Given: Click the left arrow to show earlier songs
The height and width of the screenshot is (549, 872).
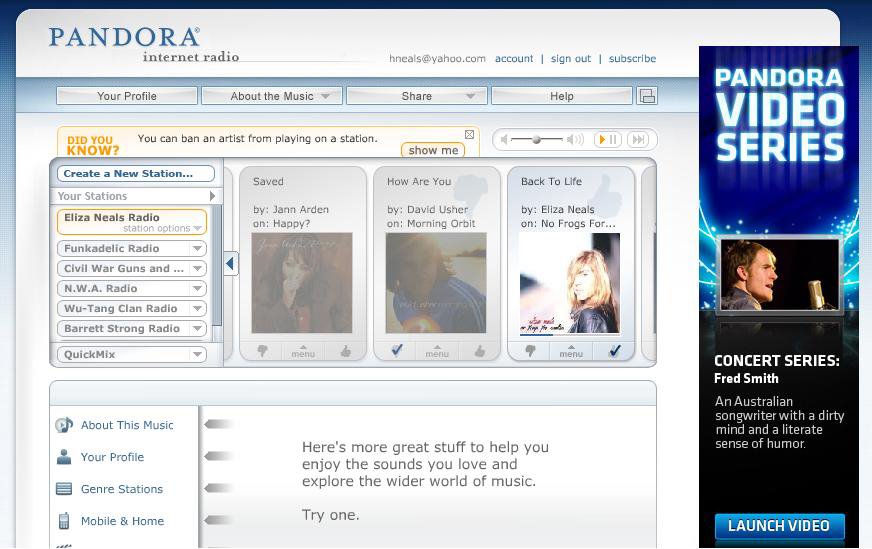Looking at the screenshot, I should pos(230,263).
